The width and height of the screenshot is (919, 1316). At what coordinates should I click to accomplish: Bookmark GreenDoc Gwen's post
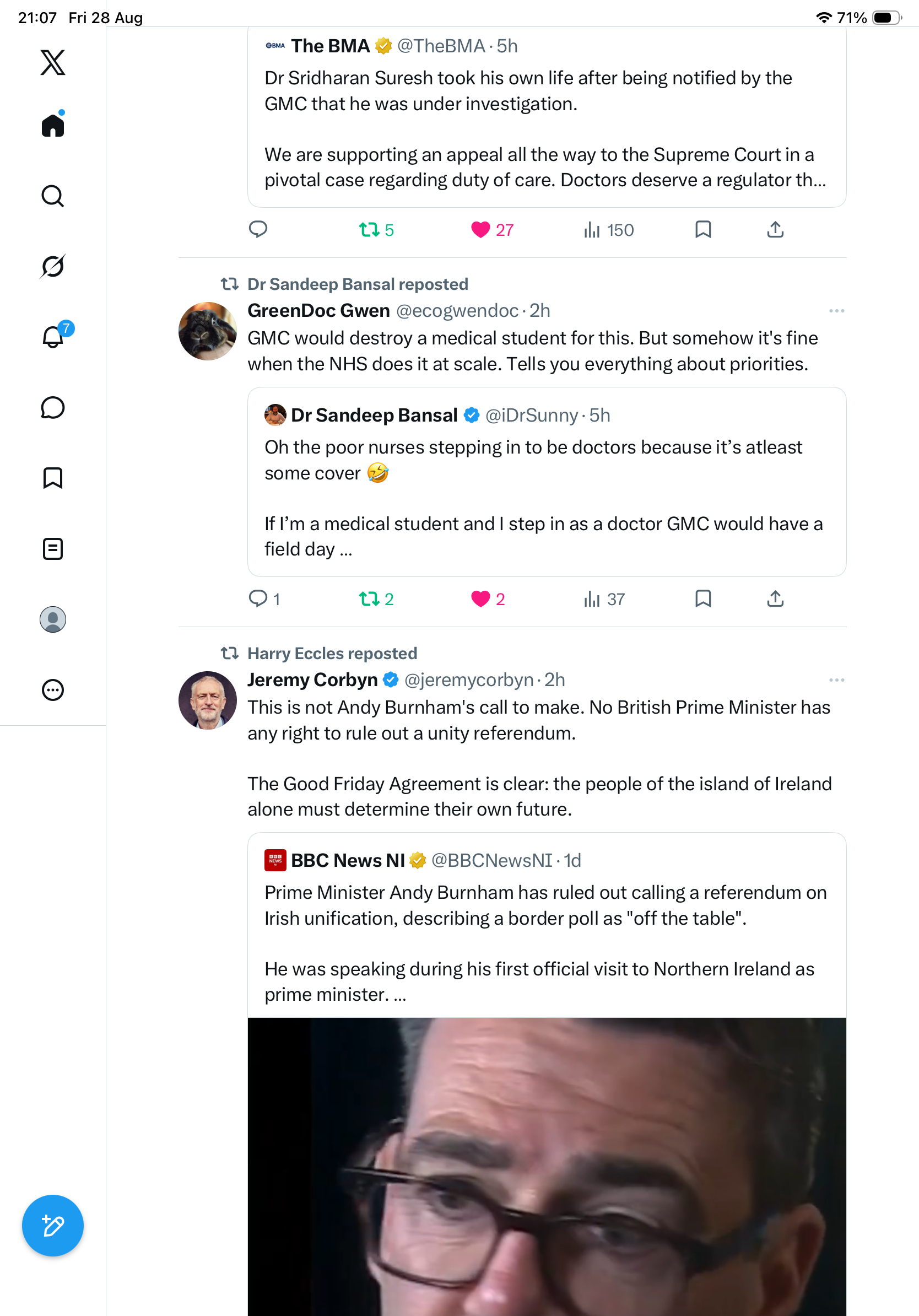[x=703, y=599]
